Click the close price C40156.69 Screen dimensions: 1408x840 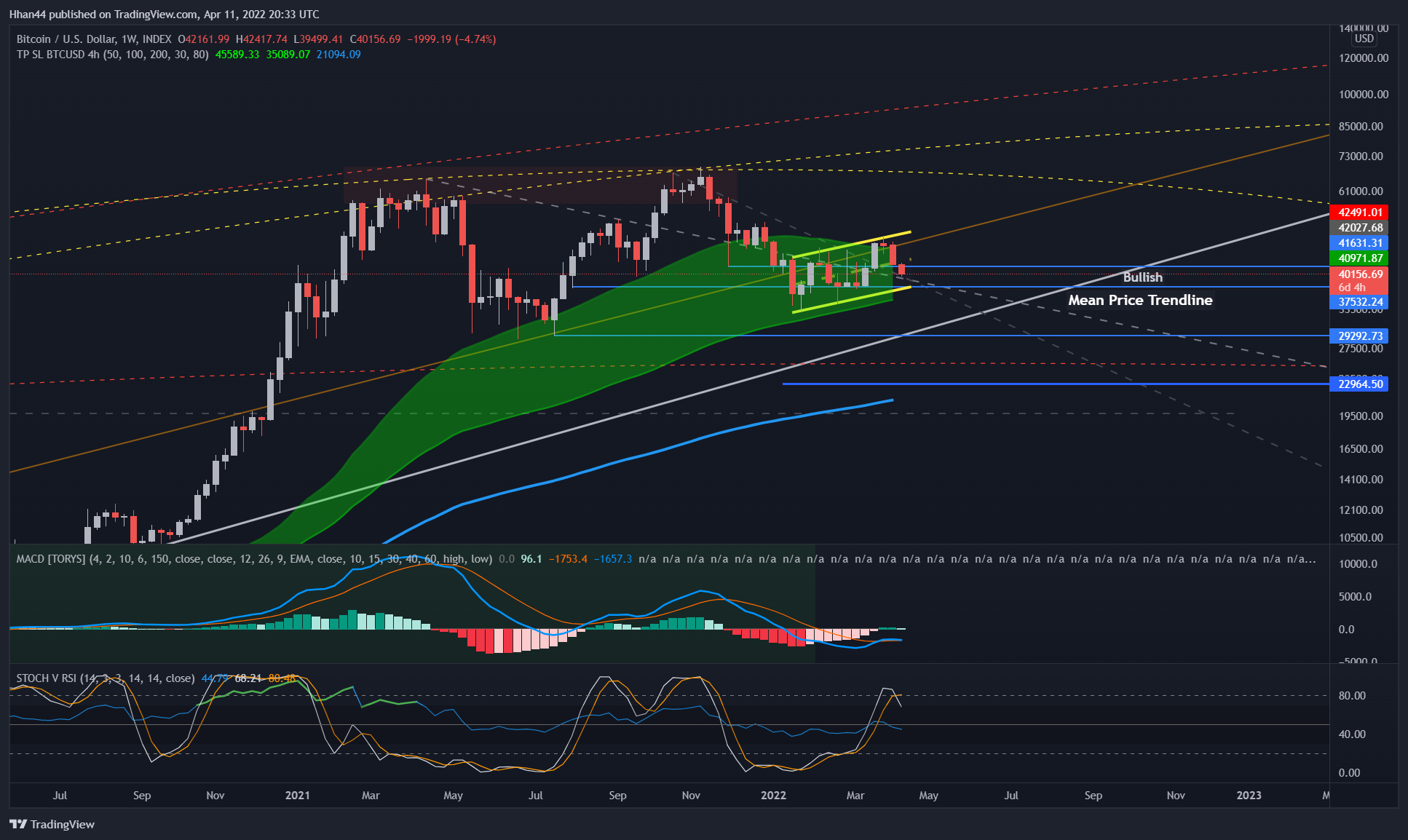[x=375, y=39]
